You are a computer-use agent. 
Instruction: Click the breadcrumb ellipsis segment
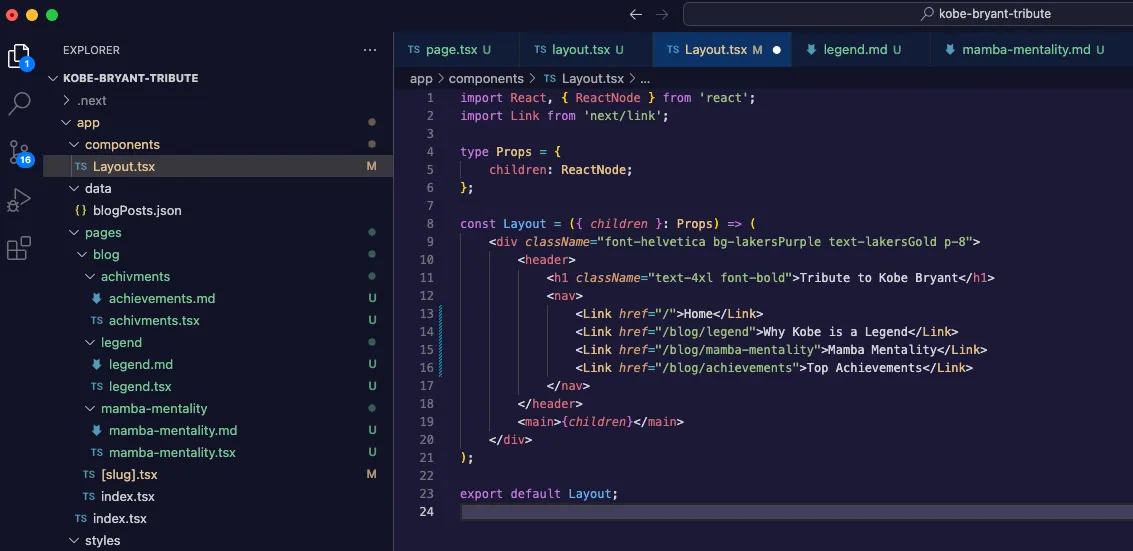pyautogui.click(x=645, y=79)
